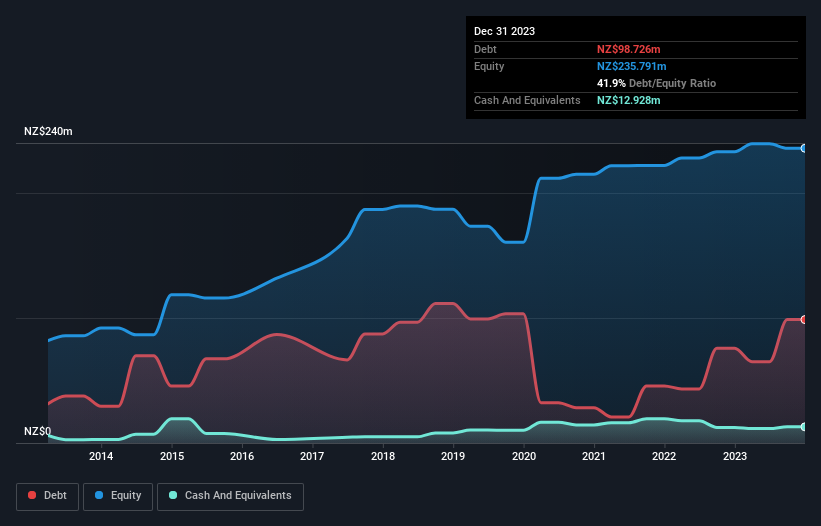Click the blue dot in Equity legend
Screen dimensions: 821x526
[x=99, y=495]
